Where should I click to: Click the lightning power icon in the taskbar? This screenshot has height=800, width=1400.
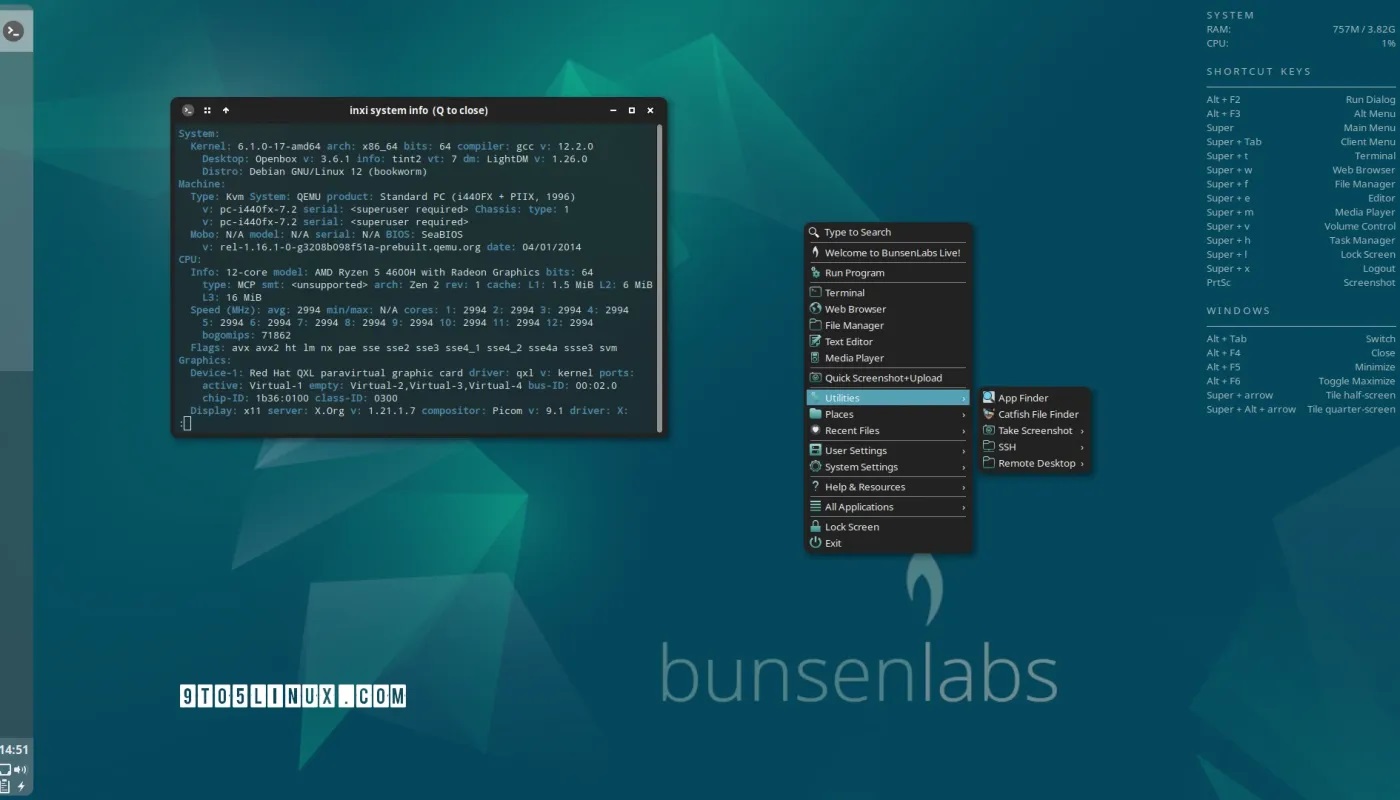point(21,786)
